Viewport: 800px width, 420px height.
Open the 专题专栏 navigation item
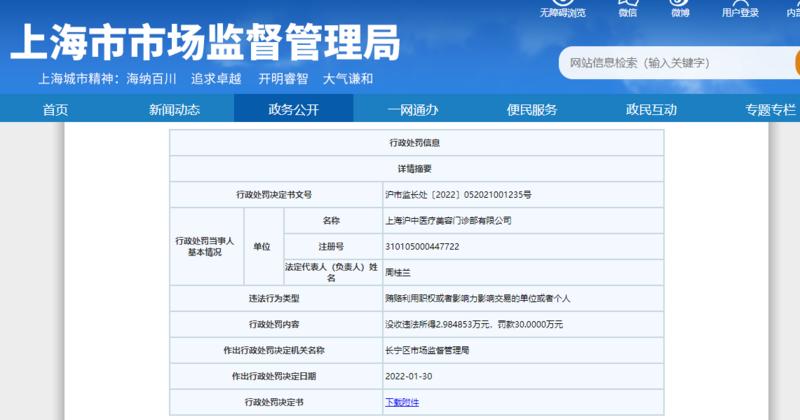pyautogui.click(x=770, y=109)
